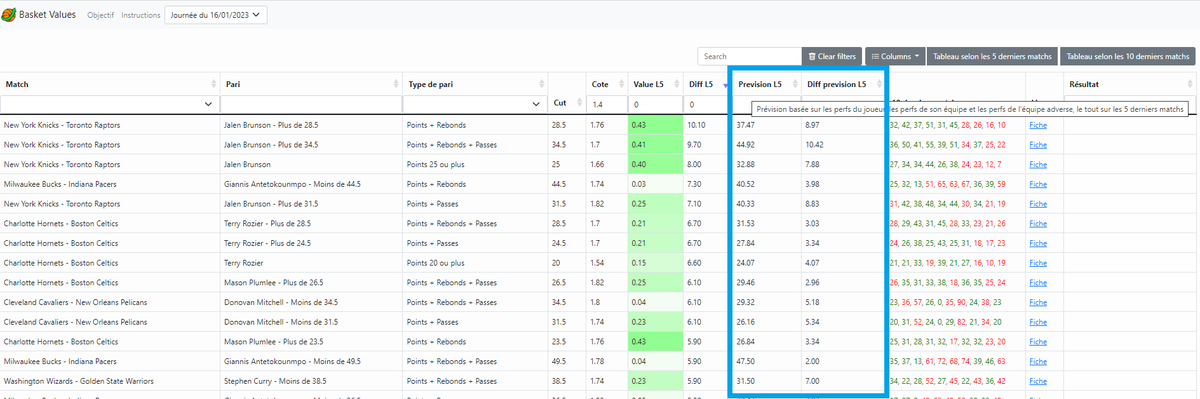Click the Prevision L5 header label

coord(760,84)
